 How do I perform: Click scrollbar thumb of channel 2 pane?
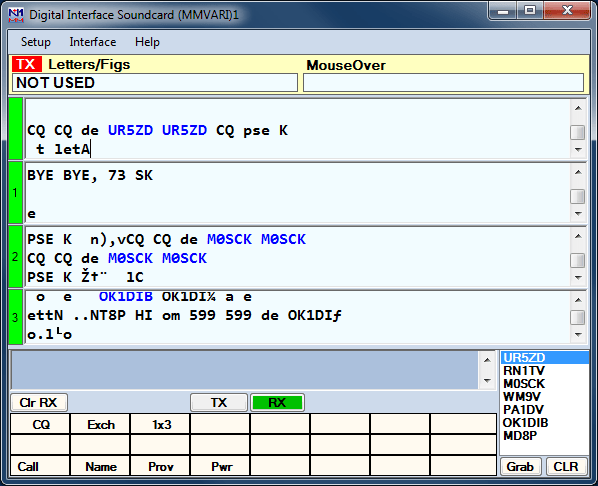tap(578, 261)
